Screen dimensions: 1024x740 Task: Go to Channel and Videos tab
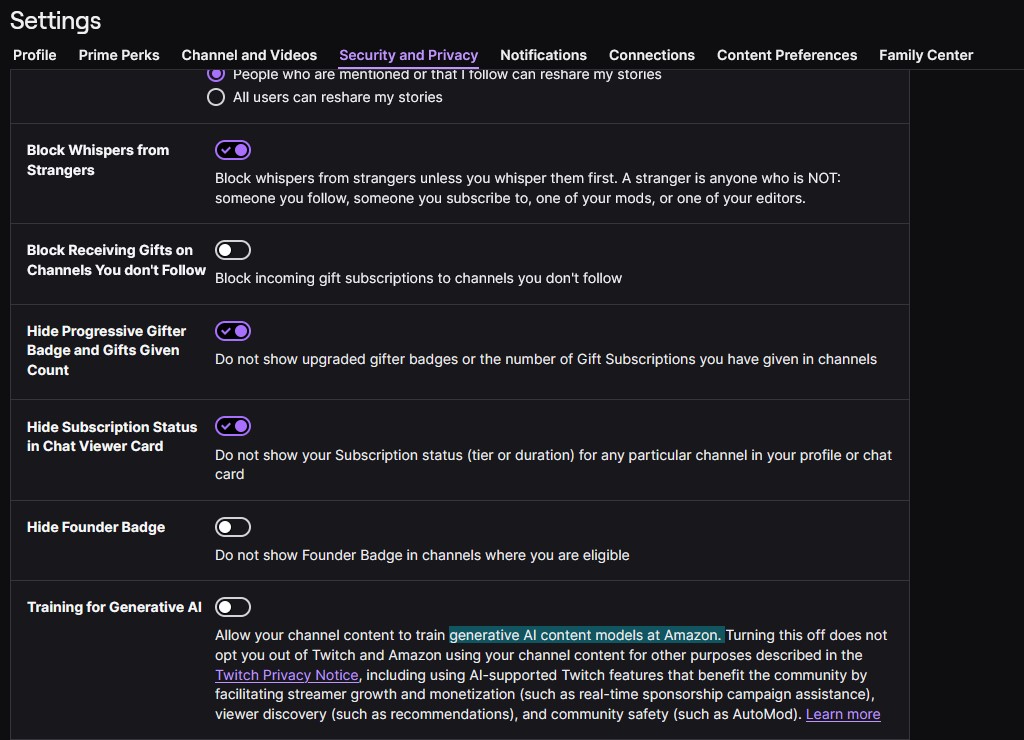249,56
